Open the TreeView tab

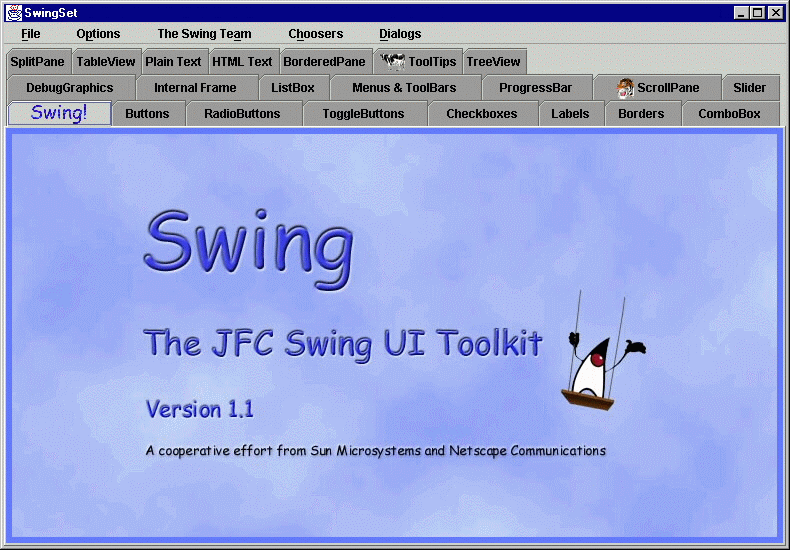pyautogui.click(x=494, y=61)
